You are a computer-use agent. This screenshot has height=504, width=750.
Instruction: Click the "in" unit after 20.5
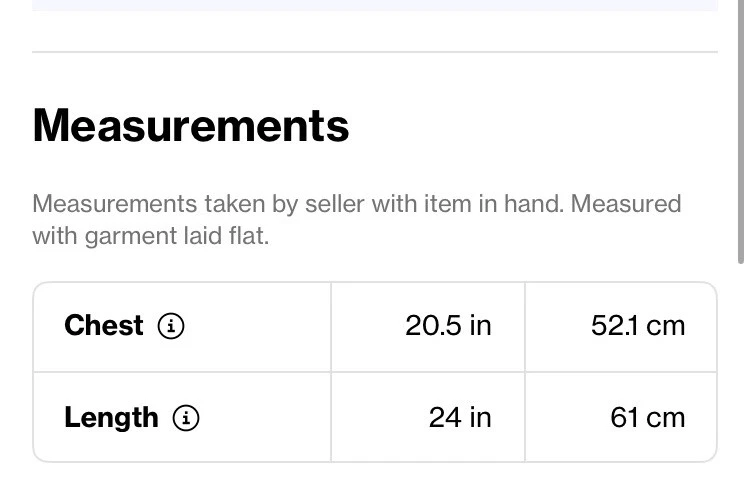pos(481,326)
